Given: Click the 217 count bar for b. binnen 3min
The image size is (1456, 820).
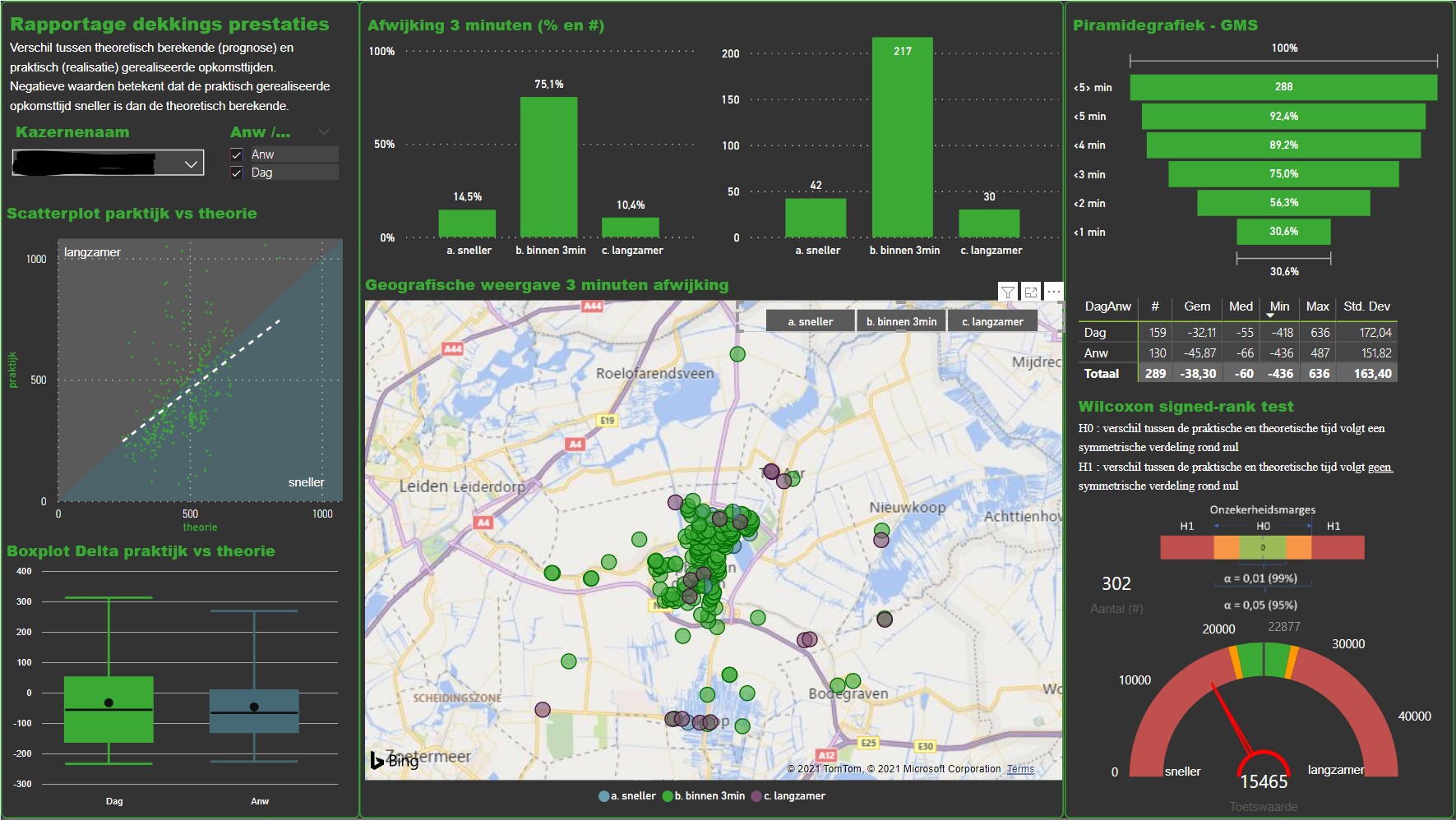Looking at the screenshot, I should tap(902, 137).
